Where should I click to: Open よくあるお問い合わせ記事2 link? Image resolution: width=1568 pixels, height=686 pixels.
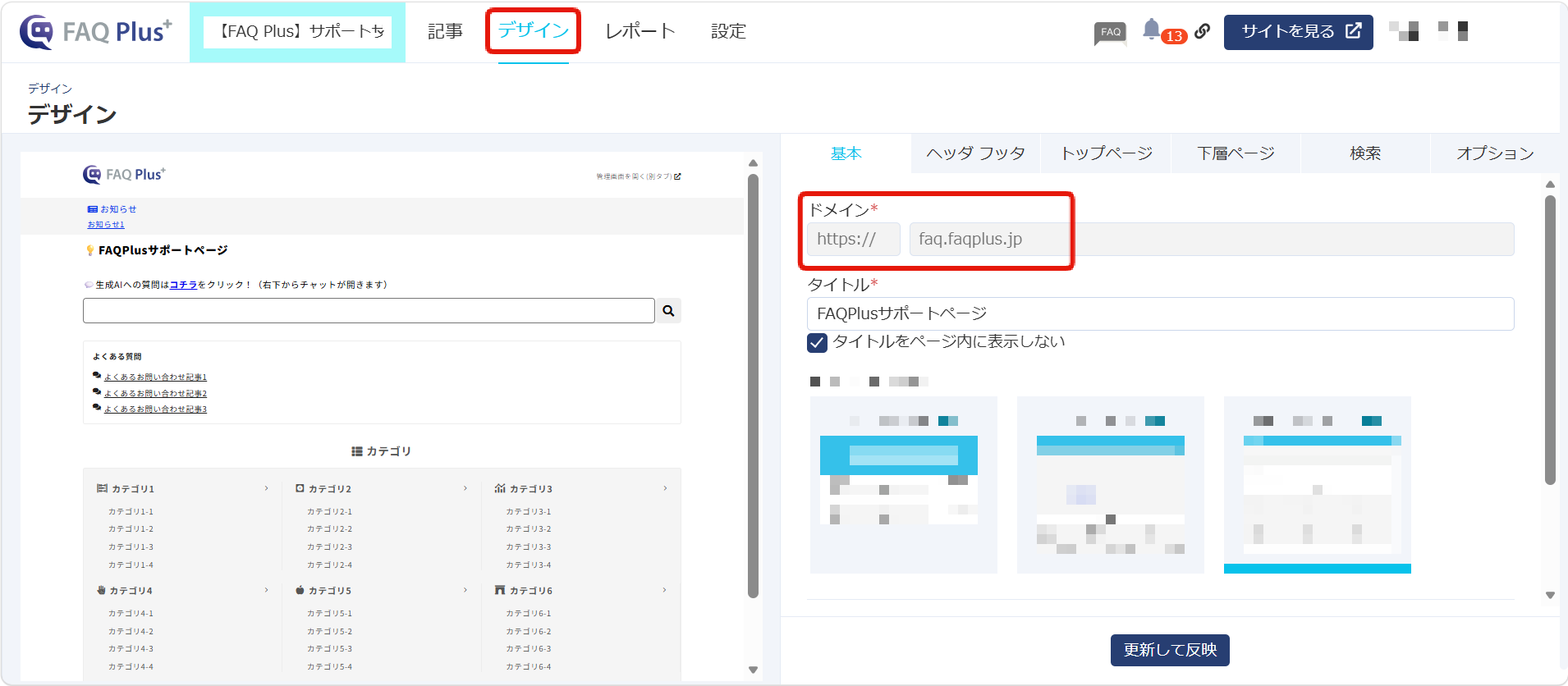click(155, 393)
